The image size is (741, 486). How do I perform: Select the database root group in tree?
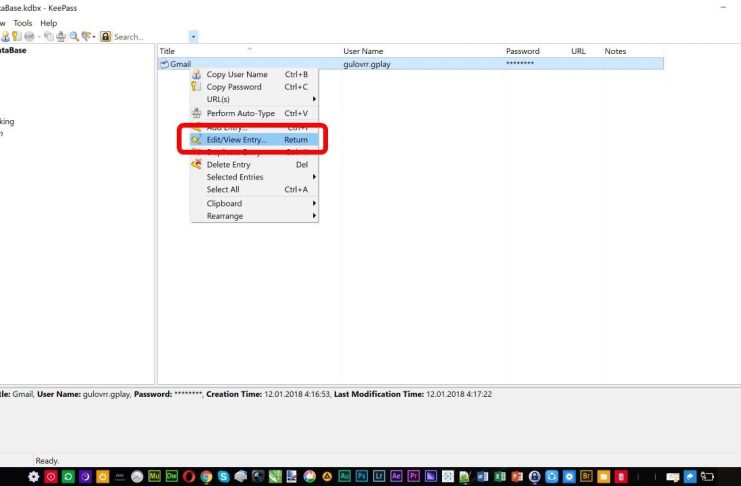tap(13, 50)
